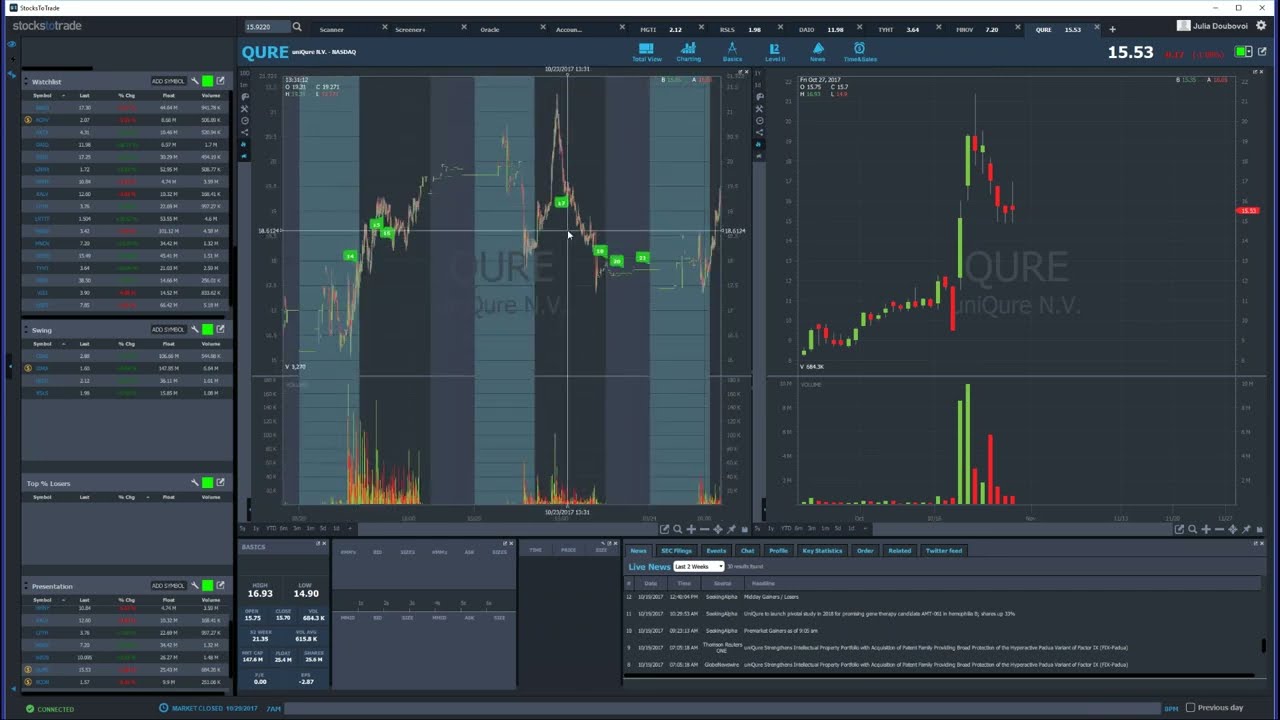Image resolution: width=1280 pixels, height=720 pixels.
Task: Open Top % Losers wrench settings
Action: coord(195,483)
